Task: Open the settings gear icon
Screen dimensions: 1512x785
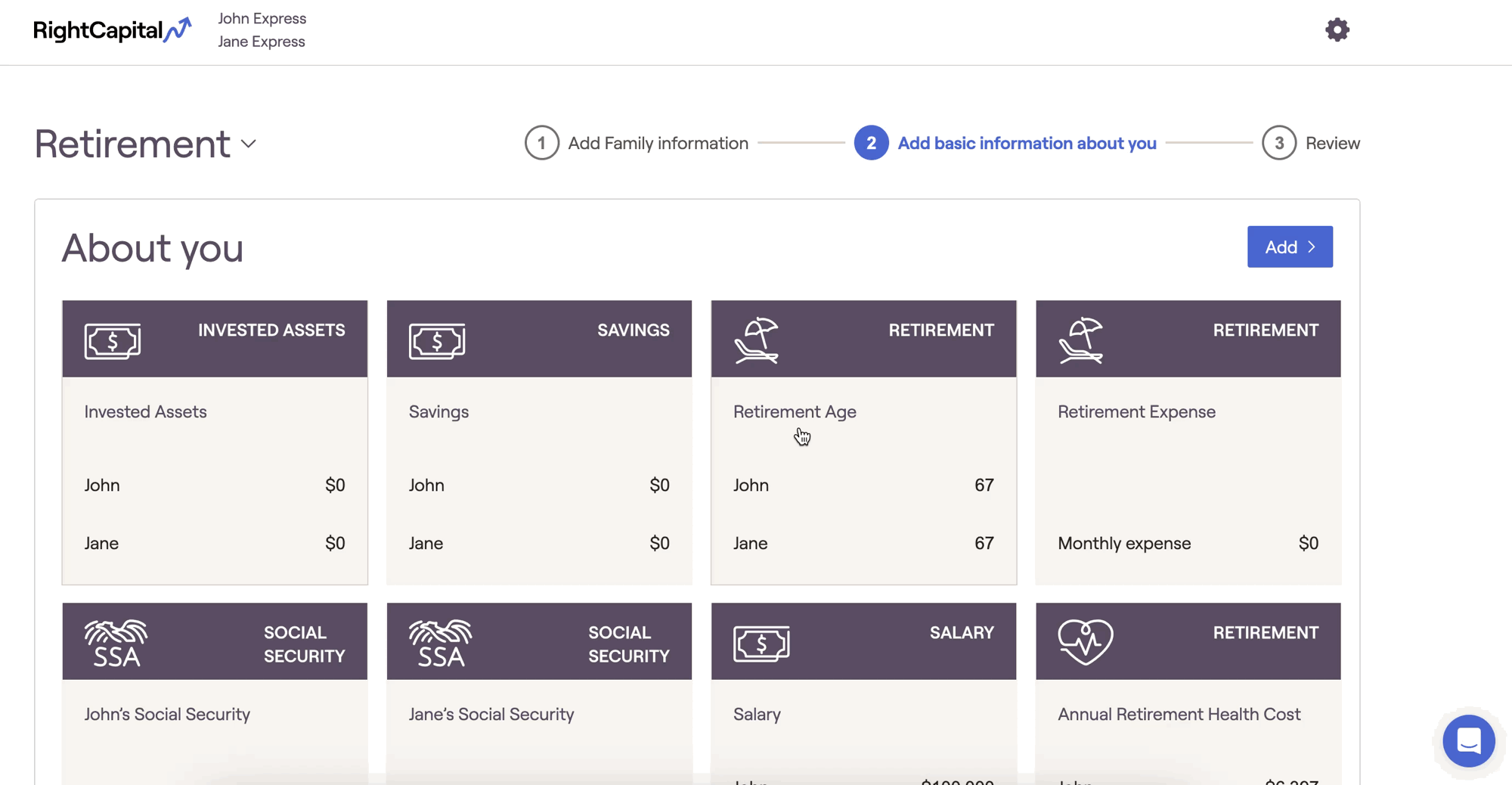Action: coord(1337,29)
